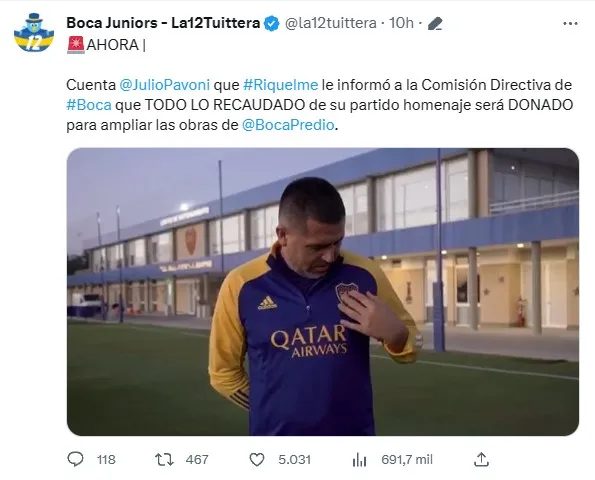Click the 5.031 likes count
This screenshot has width=595, height=480.
pyautogui.click(x=294, y=460)
